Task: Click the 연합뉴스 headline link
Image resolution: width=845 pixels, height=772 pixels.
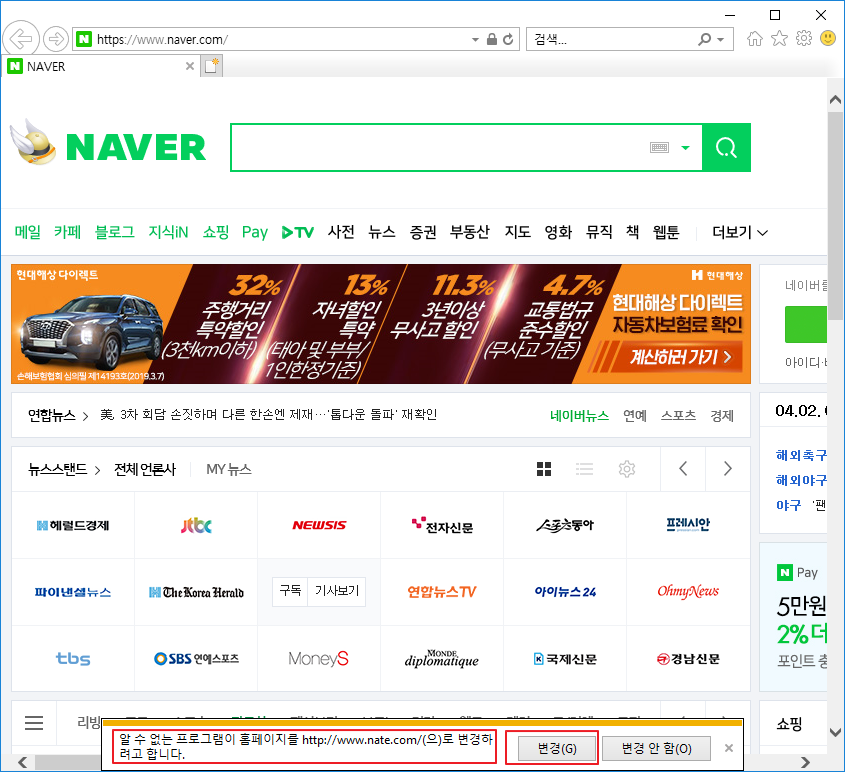Action: point(268,415)
